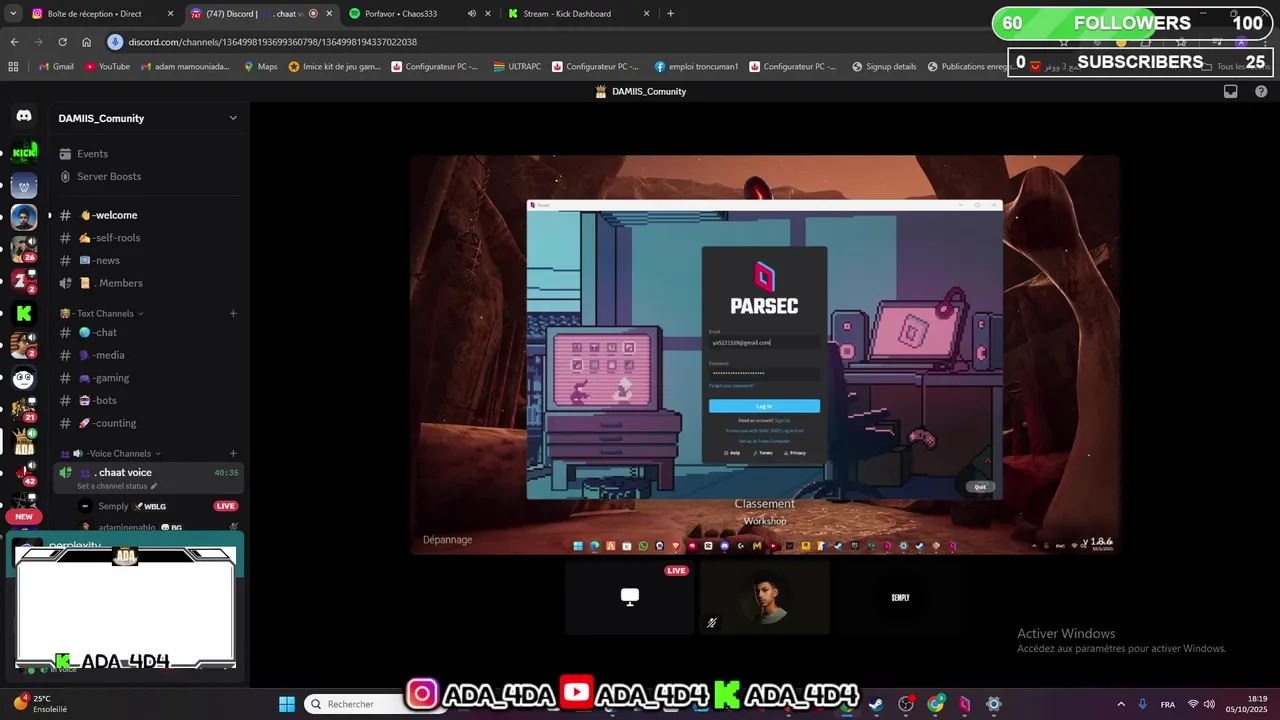Open server with 21 notification badge
The height and width of the screenshot is (720, 1280).
point(24,409)
